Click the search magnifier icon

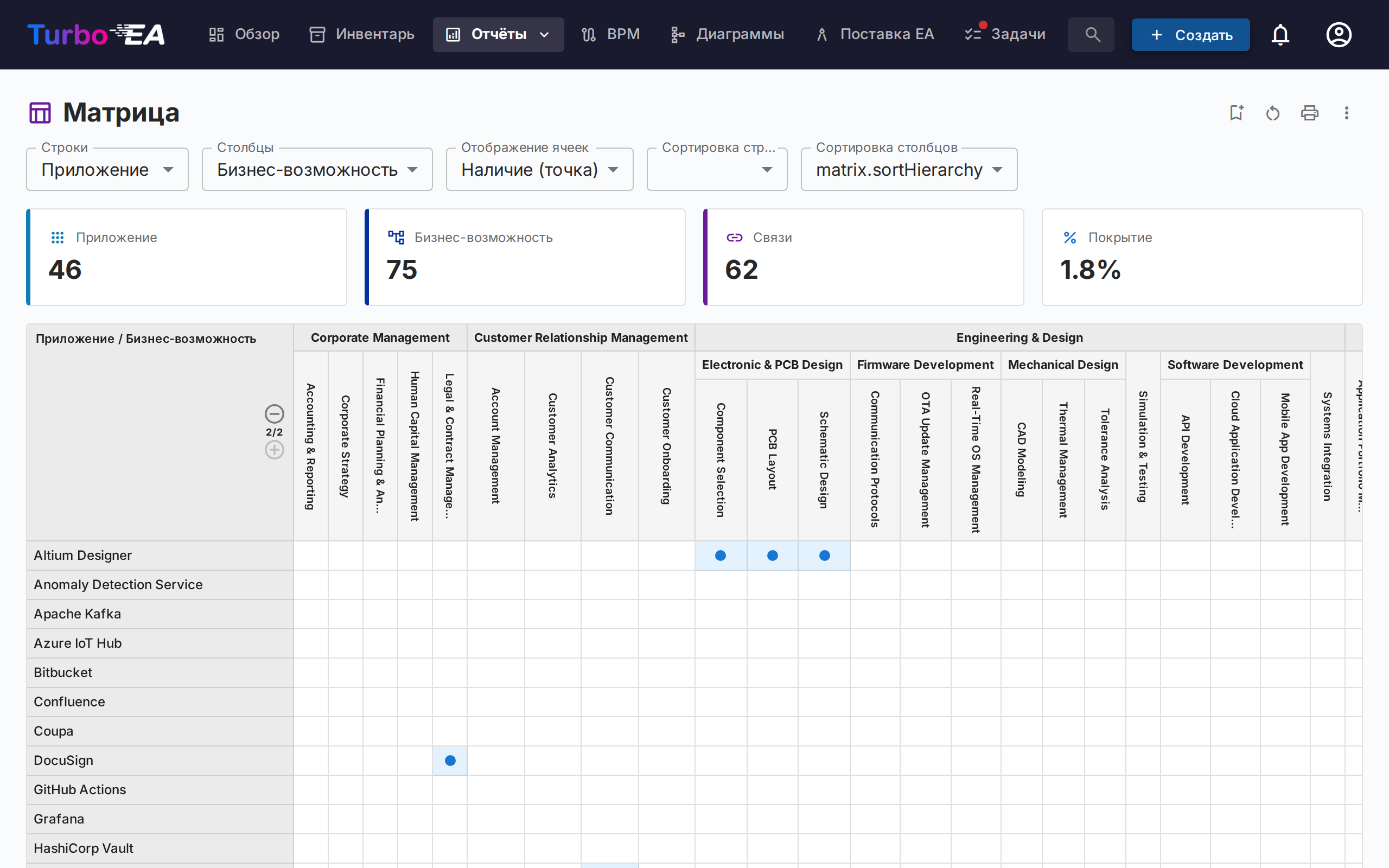[x=1092, y=34]
